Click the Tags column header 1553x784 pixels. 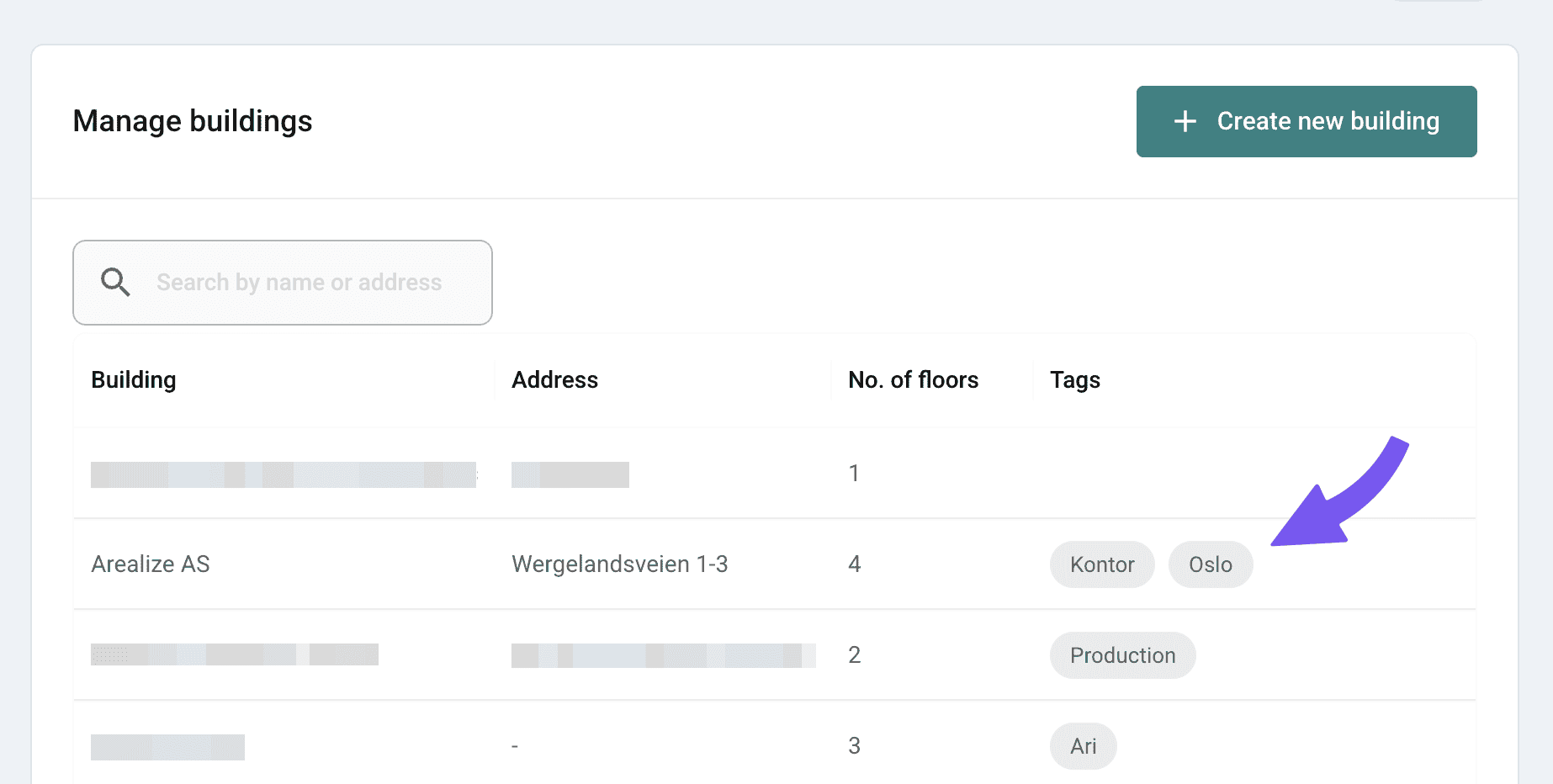coord(1074,380)
